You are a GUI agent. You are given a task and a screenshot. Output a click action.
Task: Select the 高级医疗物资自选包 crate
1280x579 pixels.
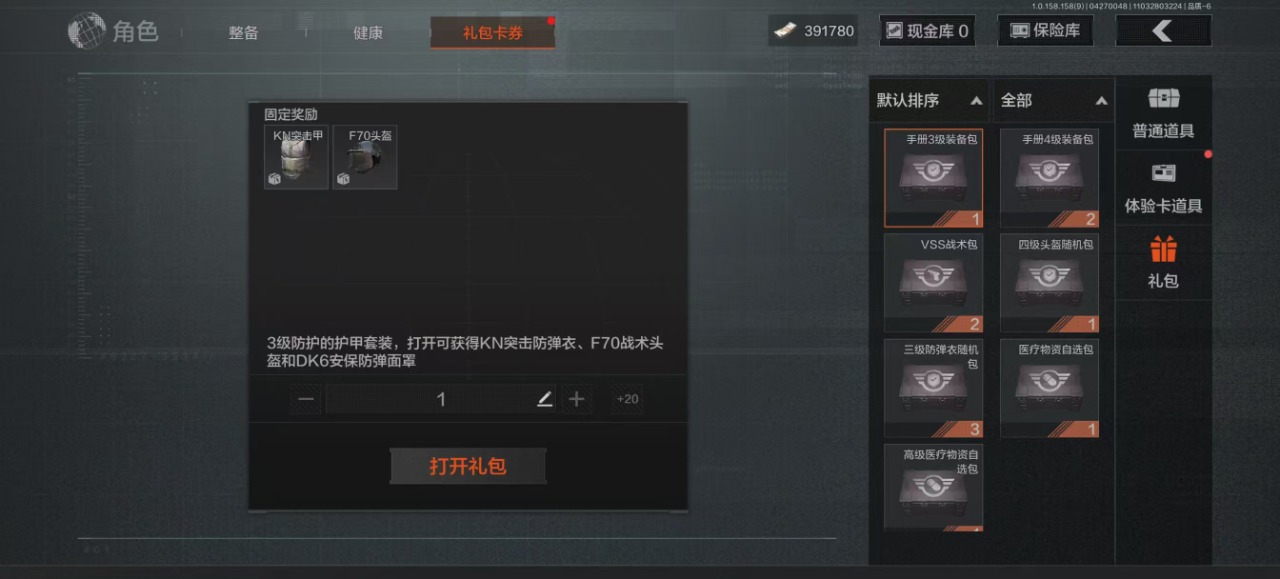pyautogui.click(x=933, y=487)
